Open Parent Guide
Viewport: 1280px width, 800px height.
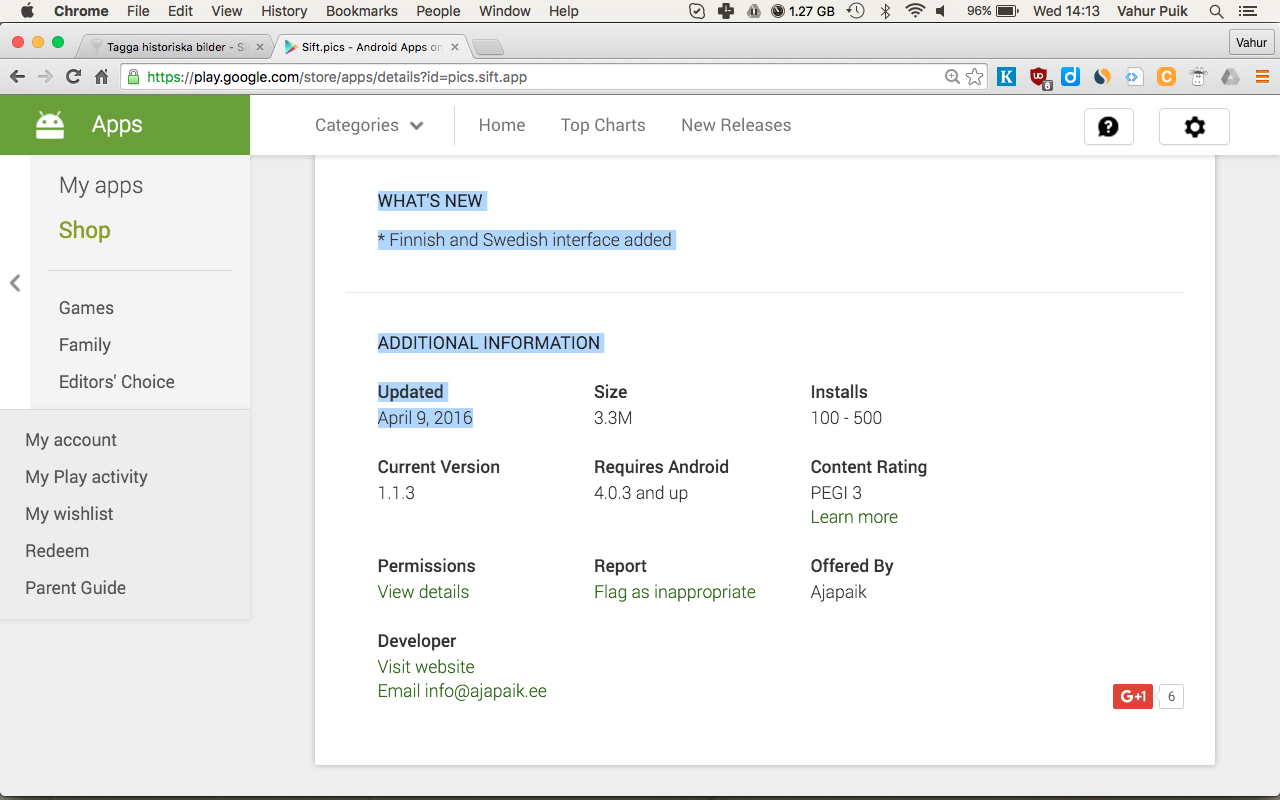(76, 588)
